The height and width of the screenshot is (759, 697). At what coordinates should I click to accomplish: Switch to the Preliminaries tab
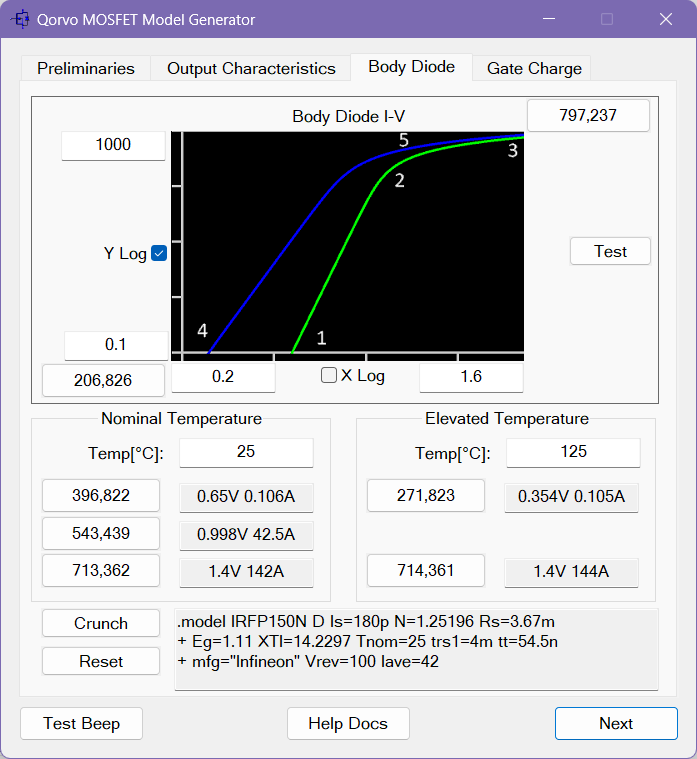(86, 68)
